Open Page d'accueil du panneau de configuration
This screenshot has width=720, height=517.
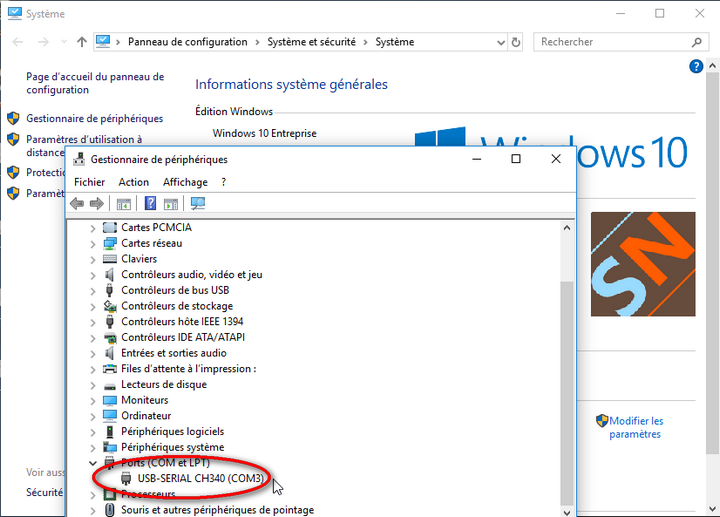95,83
